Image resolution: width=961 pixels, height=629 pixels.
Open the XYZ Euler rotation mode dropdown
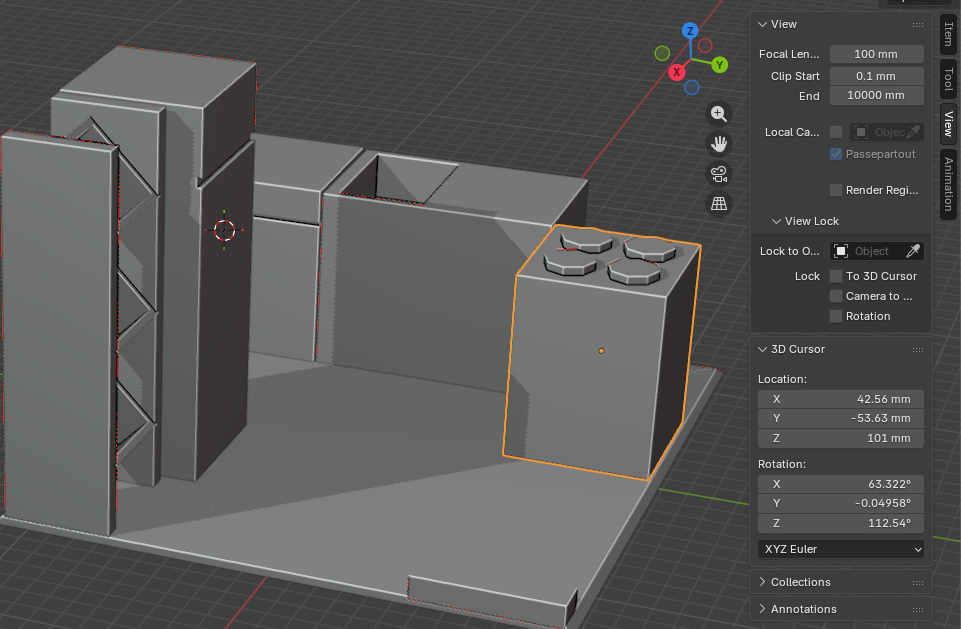(x=840, y=549)
